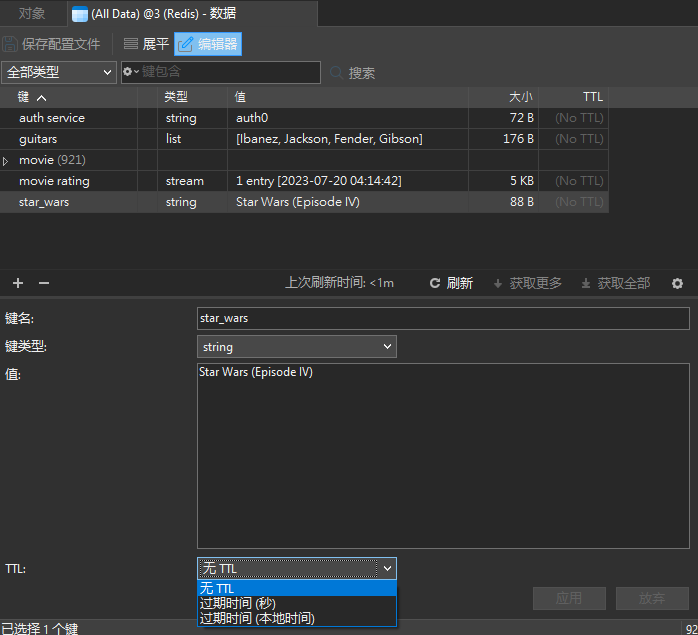Select the movie rating key row
698x635 pixels.
pos(304,181)
